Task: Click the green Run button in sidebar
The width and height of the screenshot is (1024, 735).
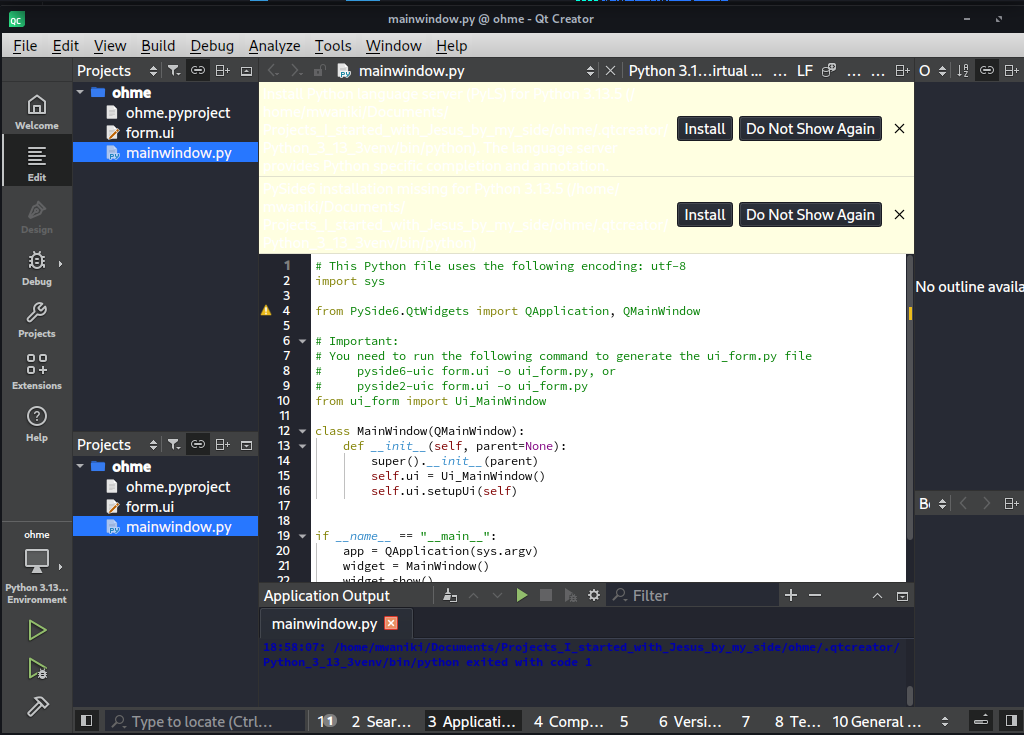Action: (37, 630)
